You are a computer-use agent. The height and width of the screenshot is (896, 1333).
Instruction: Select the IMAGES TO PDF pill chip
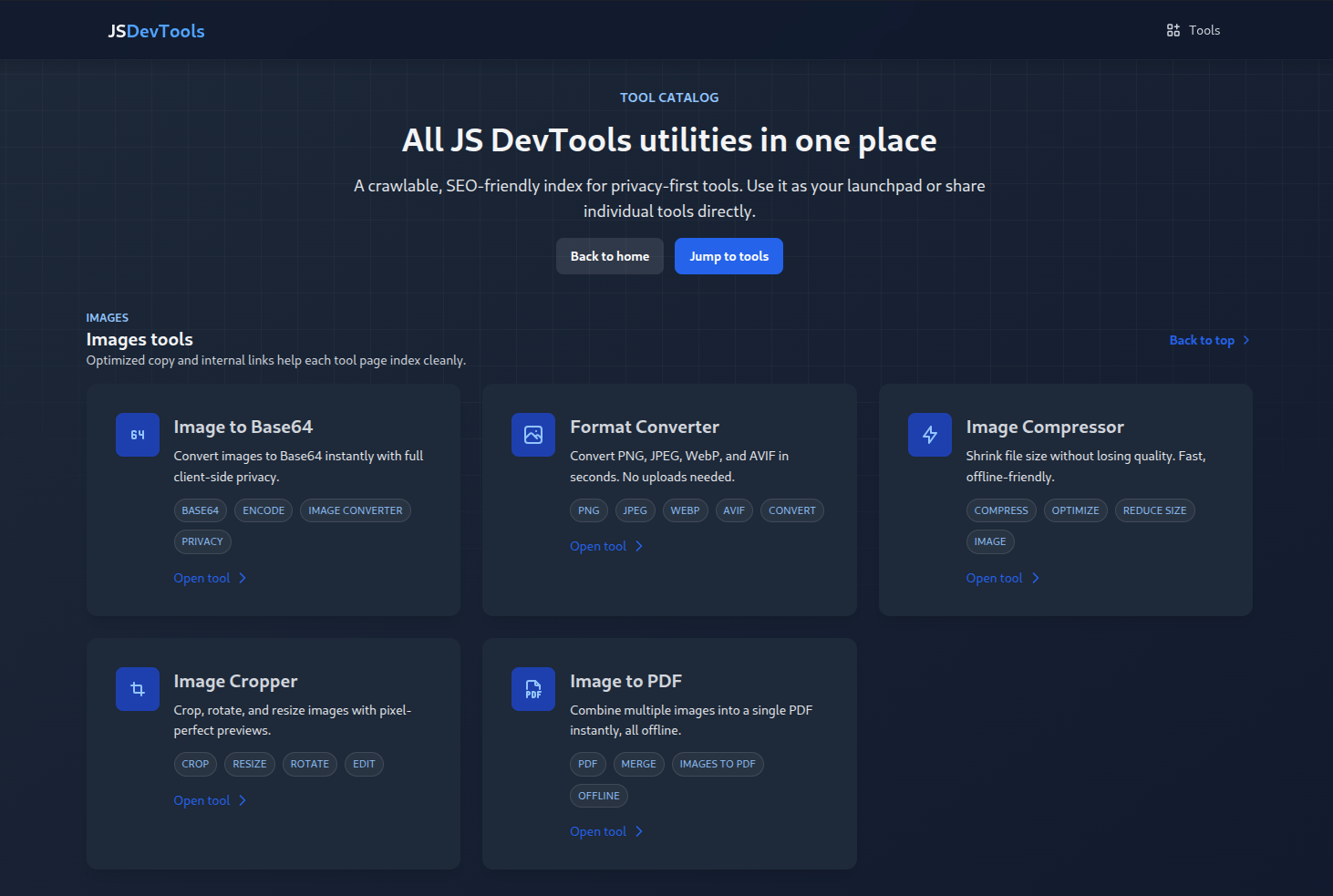[718, 764]
